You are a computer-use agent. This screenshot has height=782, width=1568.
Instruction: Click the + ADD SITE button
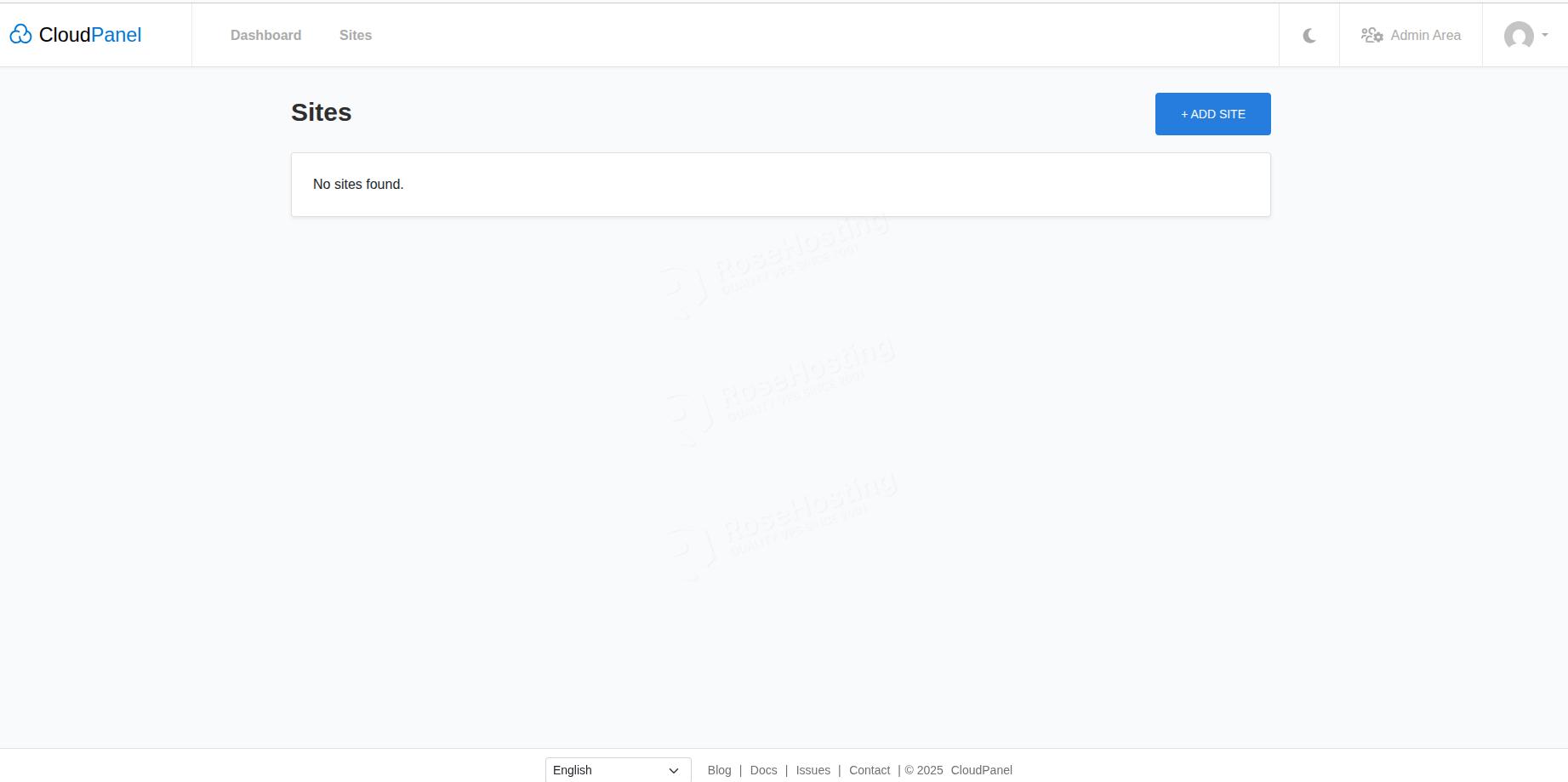click(x=1212, y=114)
